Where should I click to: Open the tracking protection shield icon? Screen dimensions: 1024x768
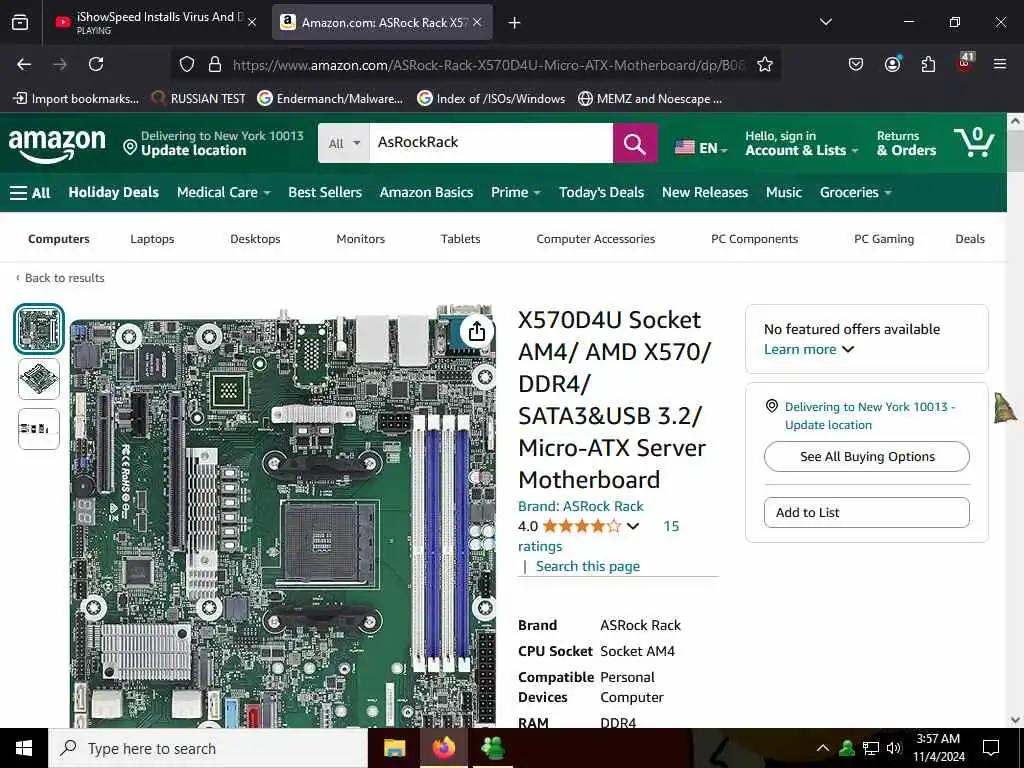tap(187, 64)
